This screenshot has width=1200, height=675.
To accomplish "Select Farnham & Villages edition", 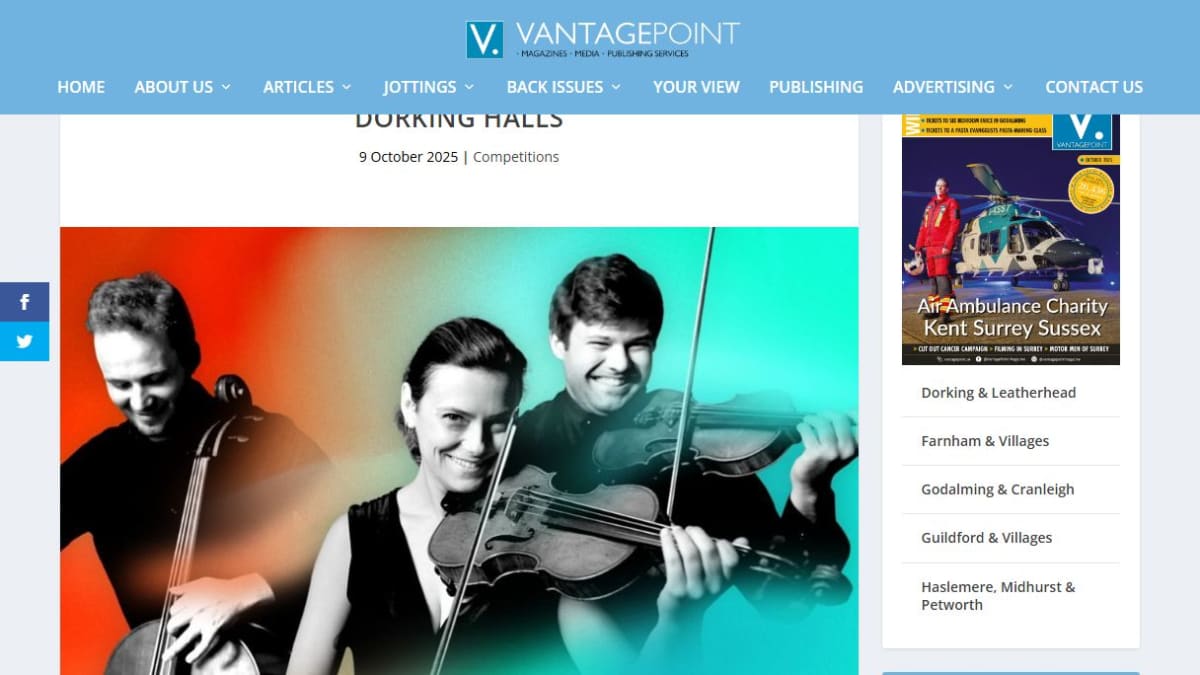I will [x=985, y=441].
